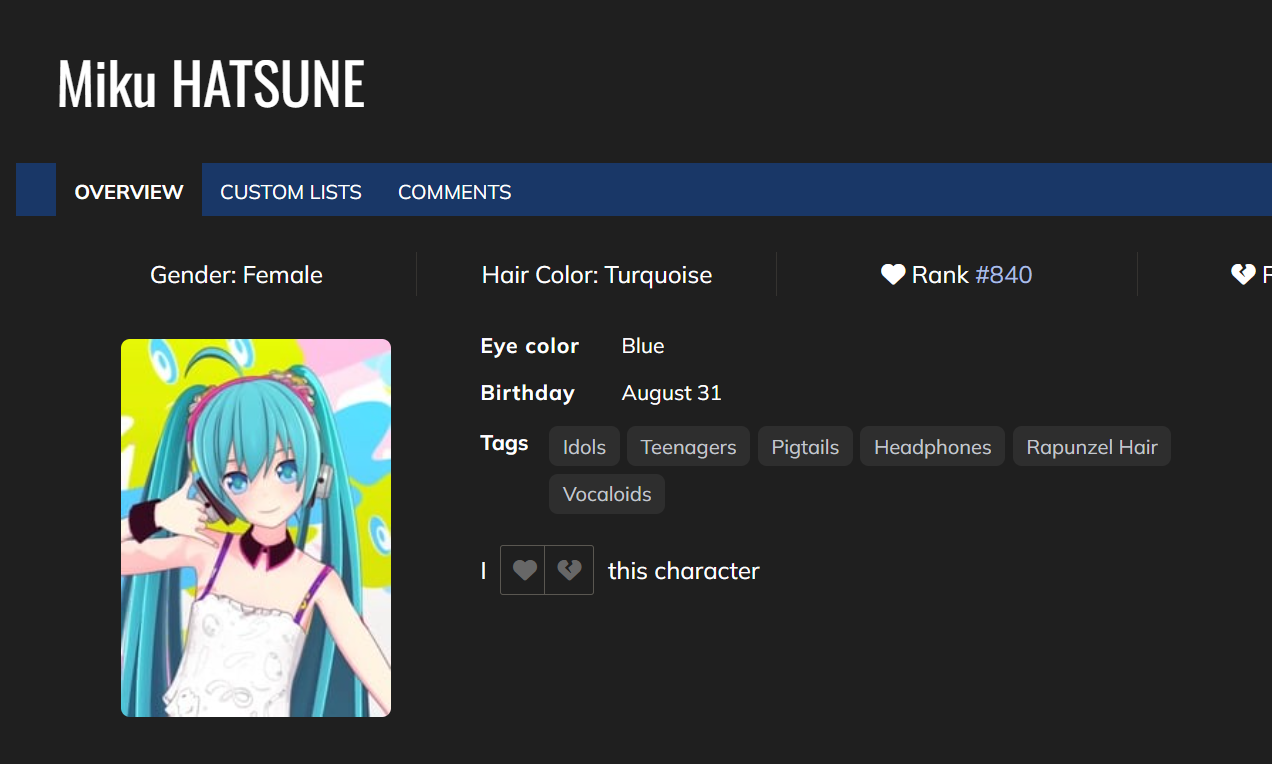Screen dimensions: 1272x764
Task: Select the Pigtails tag
Action: click(805, 447)
